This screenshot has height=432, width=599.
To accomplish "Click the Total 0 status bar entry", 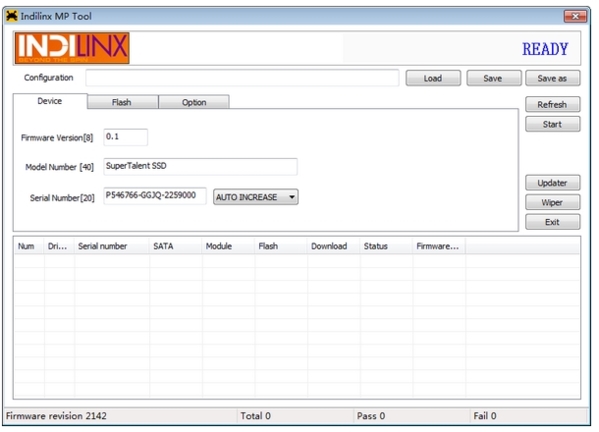I will click(x=256, y=416).
